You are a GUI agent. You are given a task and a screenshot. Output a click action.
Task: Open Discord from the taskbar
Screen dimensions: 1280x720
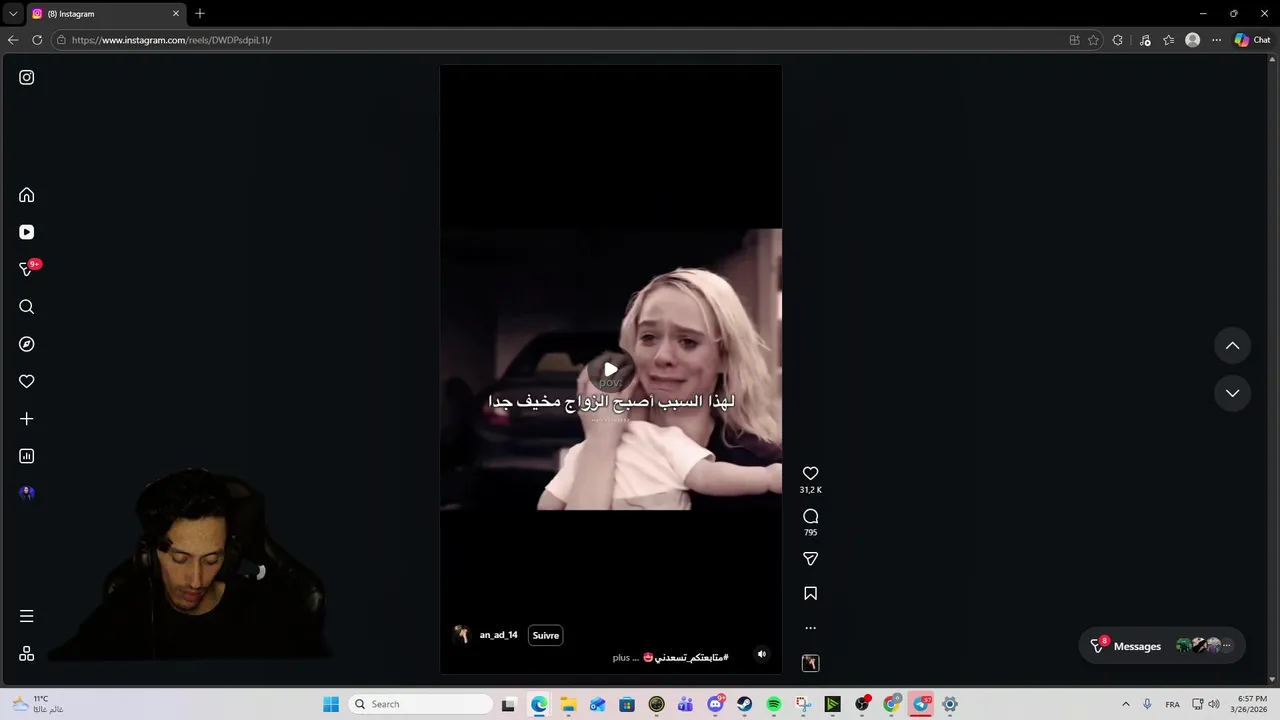click(x=716, y=704)
